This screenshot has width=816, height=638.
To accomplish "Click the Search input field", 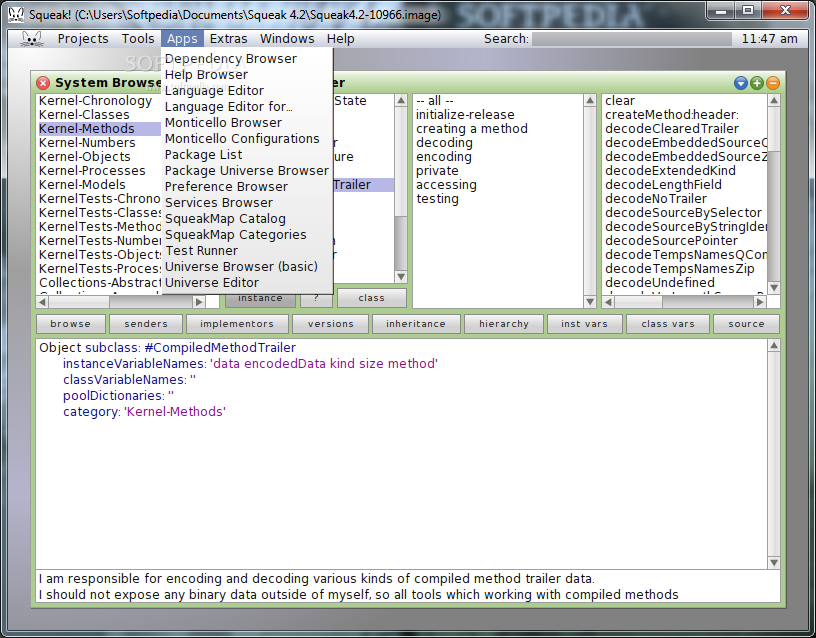I will click(x=632, y=39).
